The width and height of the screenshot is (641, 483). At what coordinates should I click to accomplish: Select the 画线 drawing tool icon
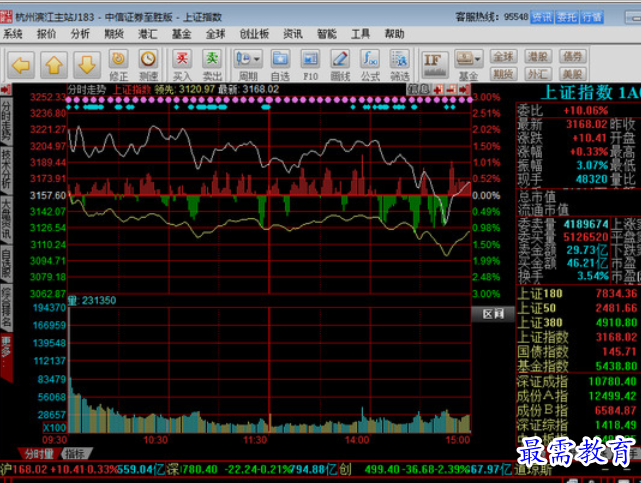[340, 65]
